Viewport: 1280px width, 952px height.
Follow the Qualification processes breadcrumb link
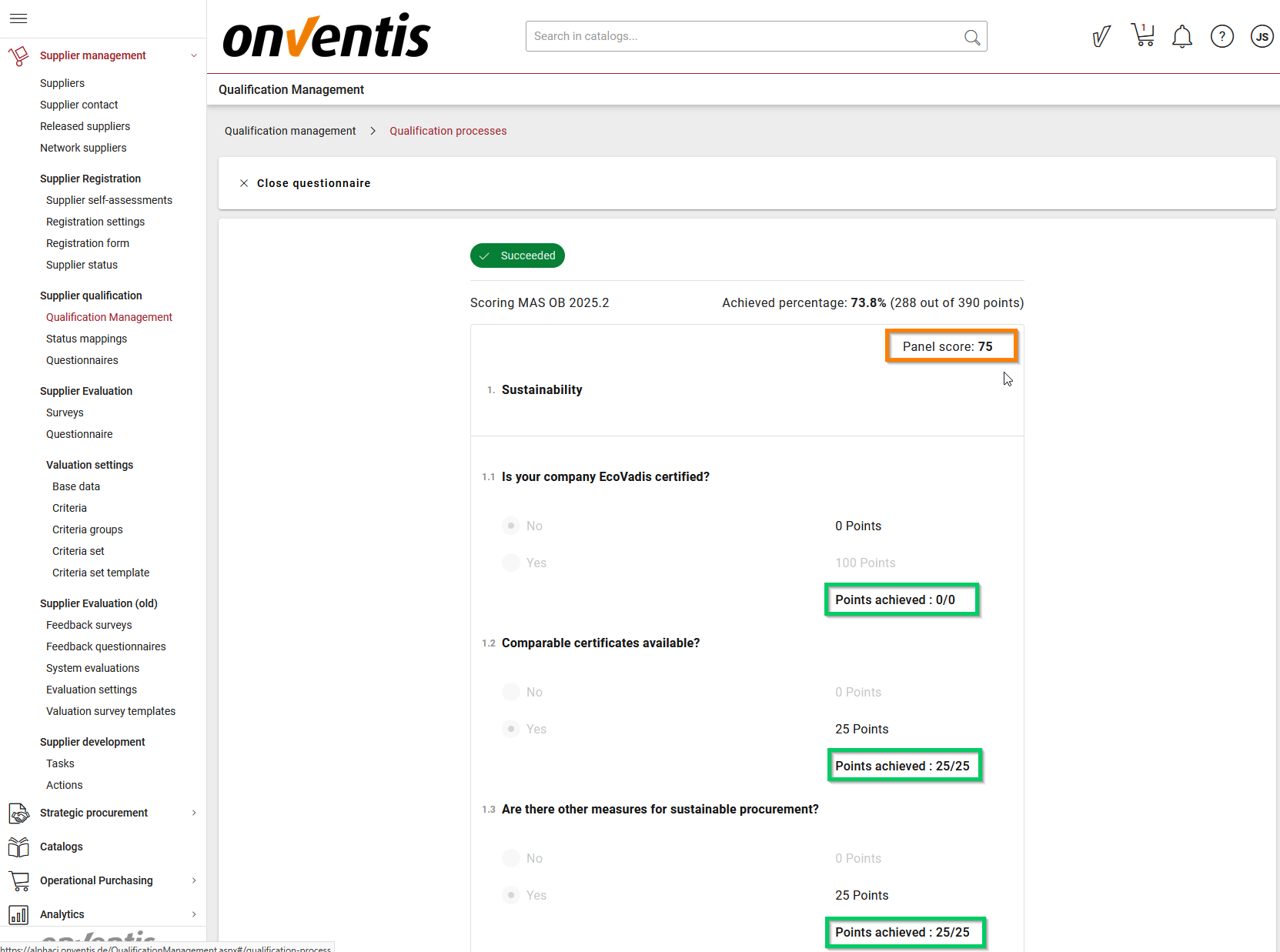point(448,131)
